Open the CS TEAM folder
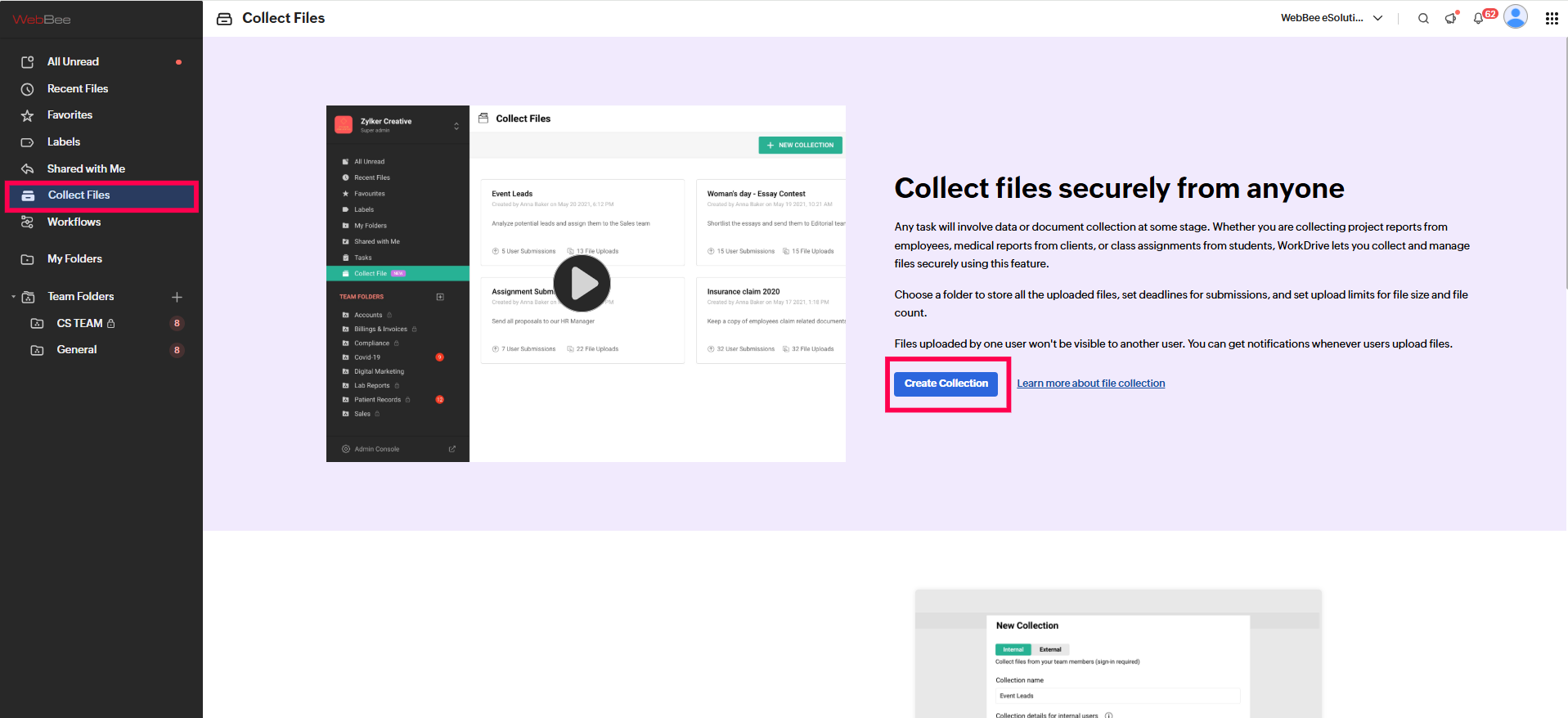This screenshot has height=718, width=1568. click(79, 324)
